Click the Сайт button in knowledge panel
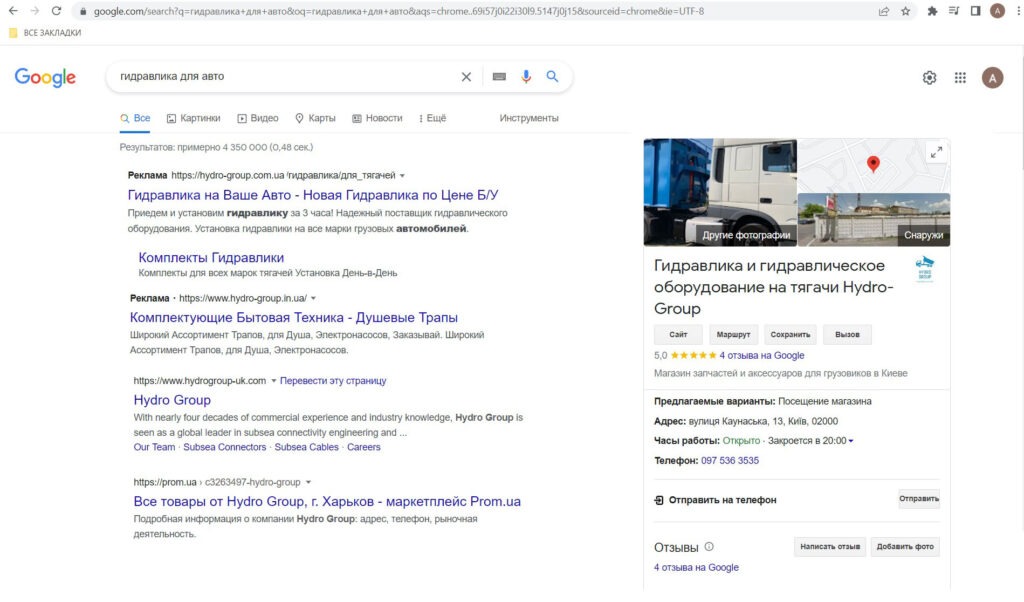 (679, 334)
